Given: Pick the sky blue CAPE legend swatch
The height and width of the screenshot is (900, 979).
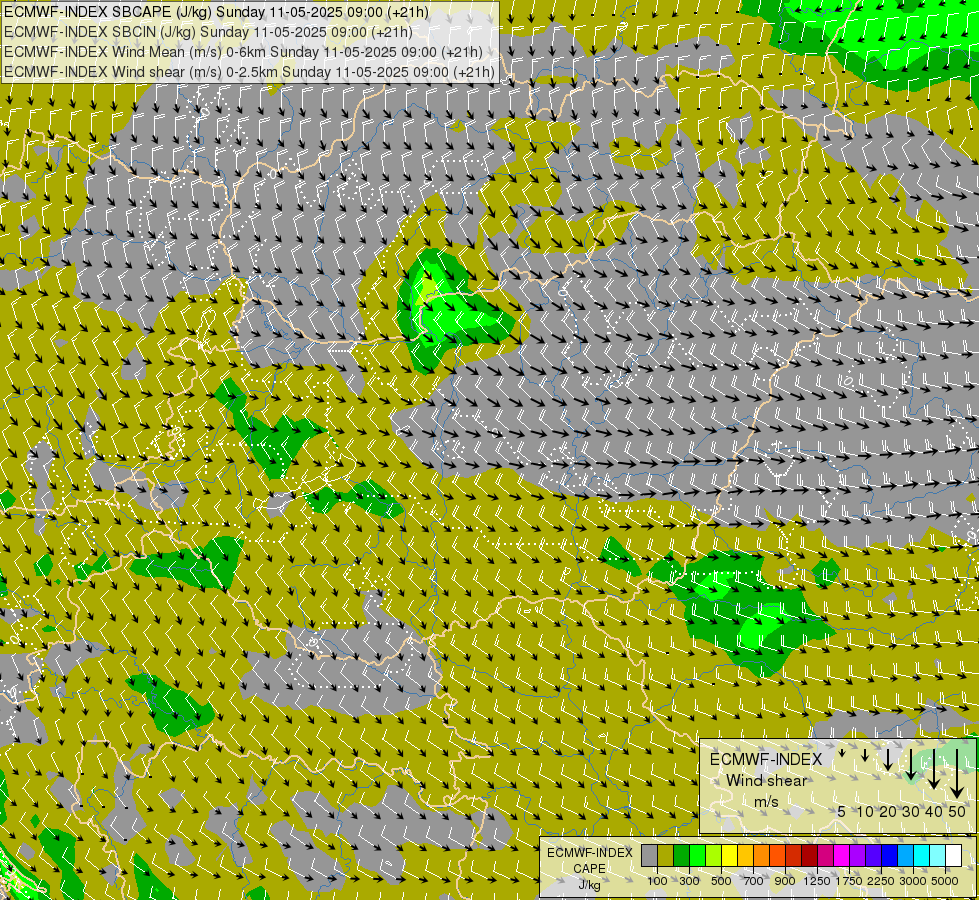Looking at the screenshot, I should tap(906, 856).
